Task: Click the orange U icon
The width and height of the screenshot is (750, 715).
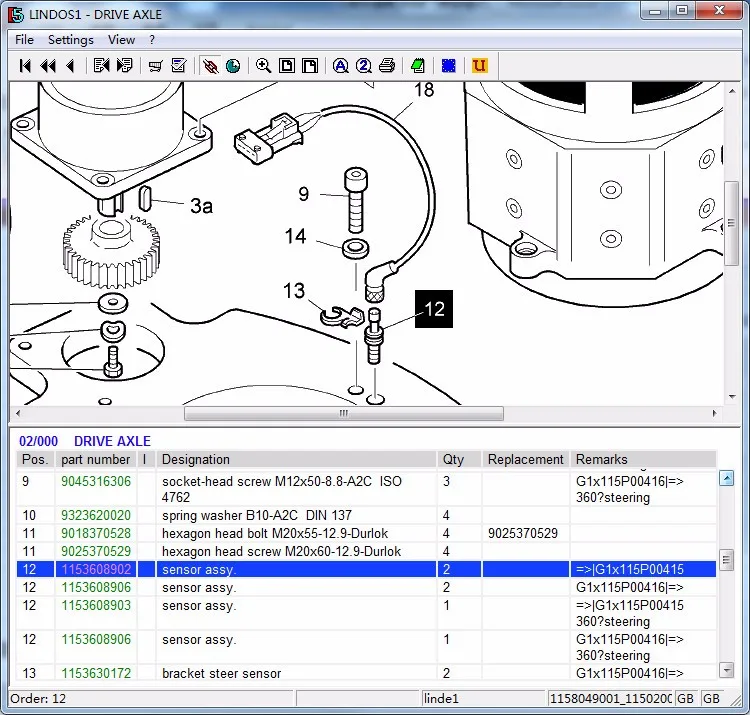Action: click(479, 66)
